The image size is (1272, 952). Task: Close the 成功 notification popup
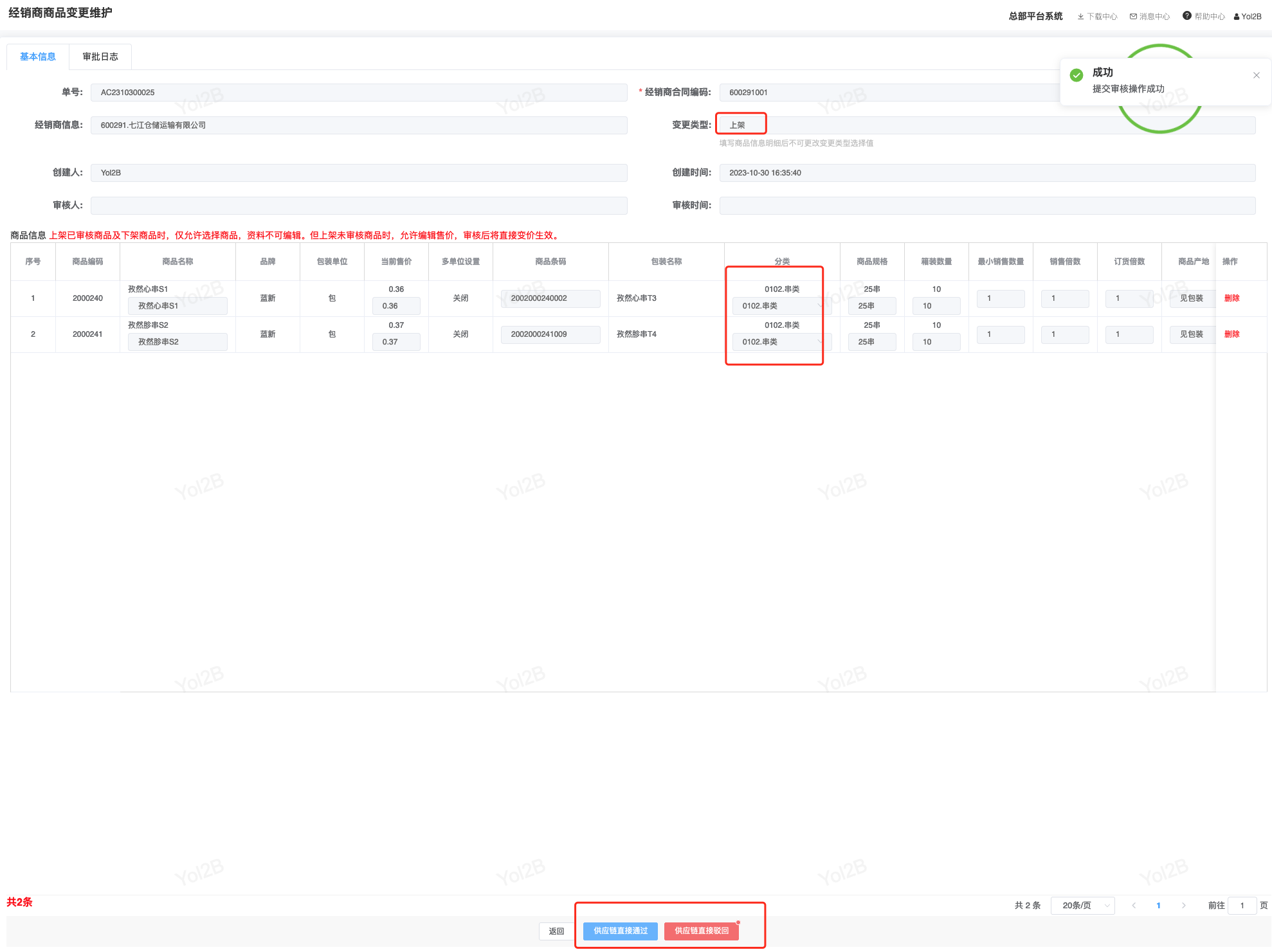1256,75
